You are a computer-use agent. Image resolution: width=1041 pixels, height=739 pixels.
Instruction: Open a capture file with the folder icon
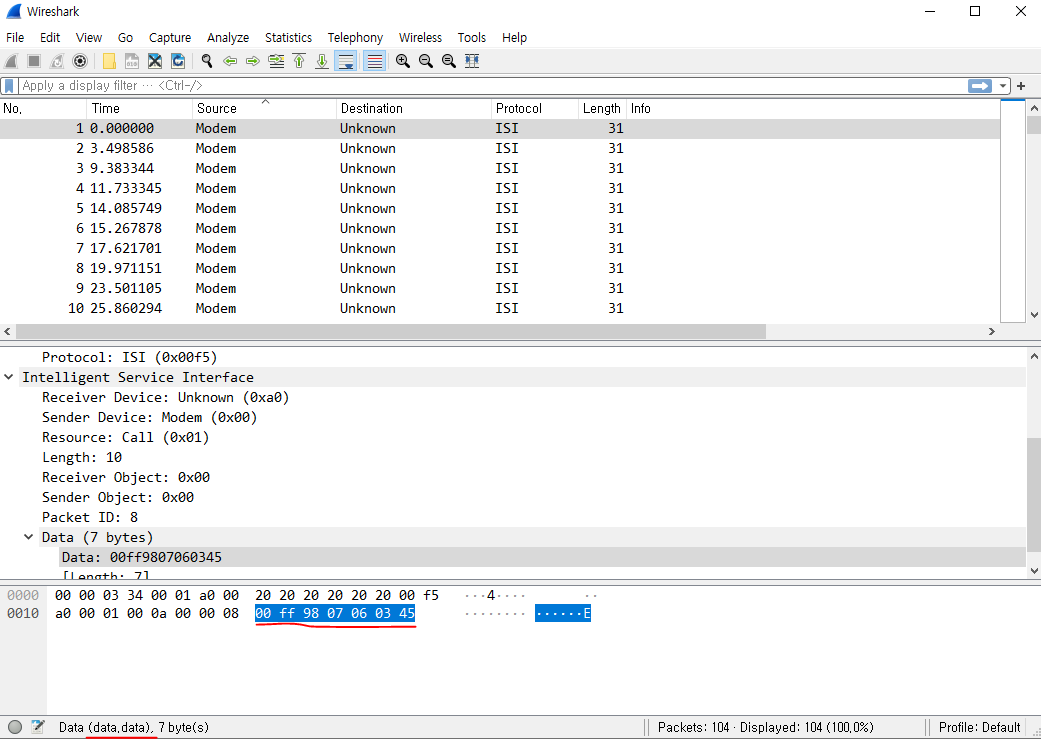(109, 61)
